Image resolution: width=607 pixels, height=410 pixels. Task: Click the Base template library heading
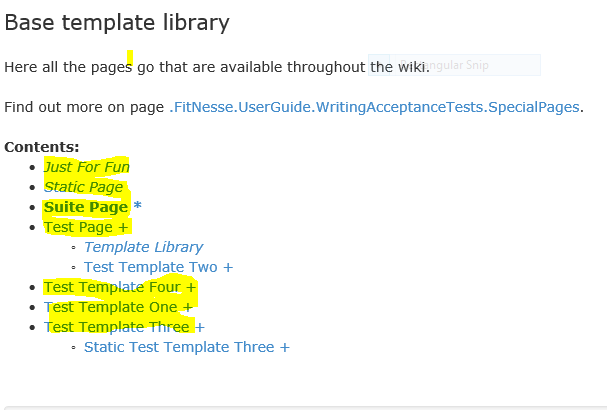(x=117, y=21)
